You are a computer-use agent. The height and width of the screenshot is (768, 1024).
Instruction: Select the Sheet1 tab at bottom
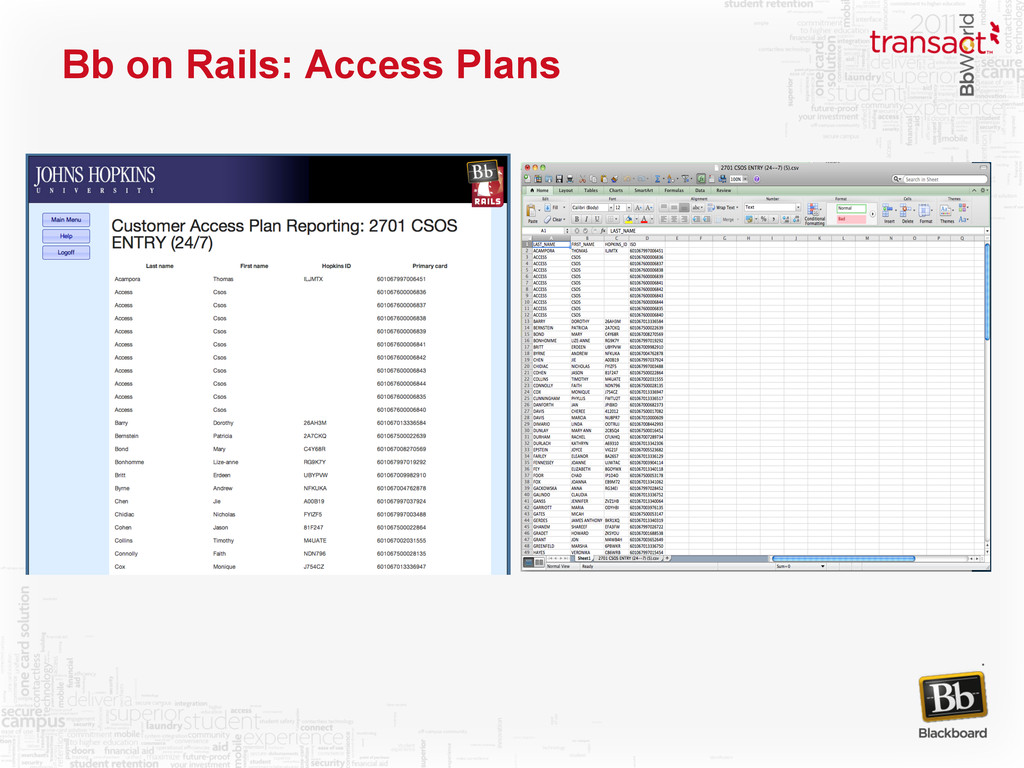[583, 558]
